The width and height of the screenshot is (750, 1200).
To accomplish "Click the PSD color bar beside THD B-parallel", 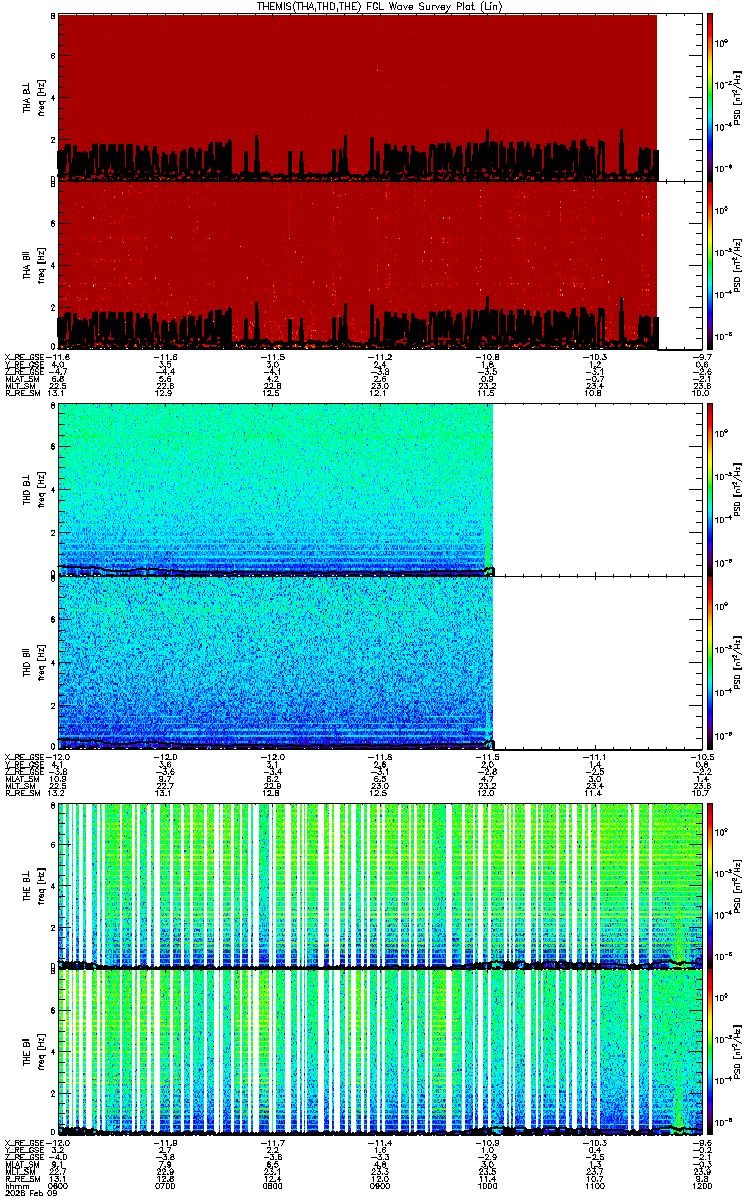I will [x=710, y=662].
